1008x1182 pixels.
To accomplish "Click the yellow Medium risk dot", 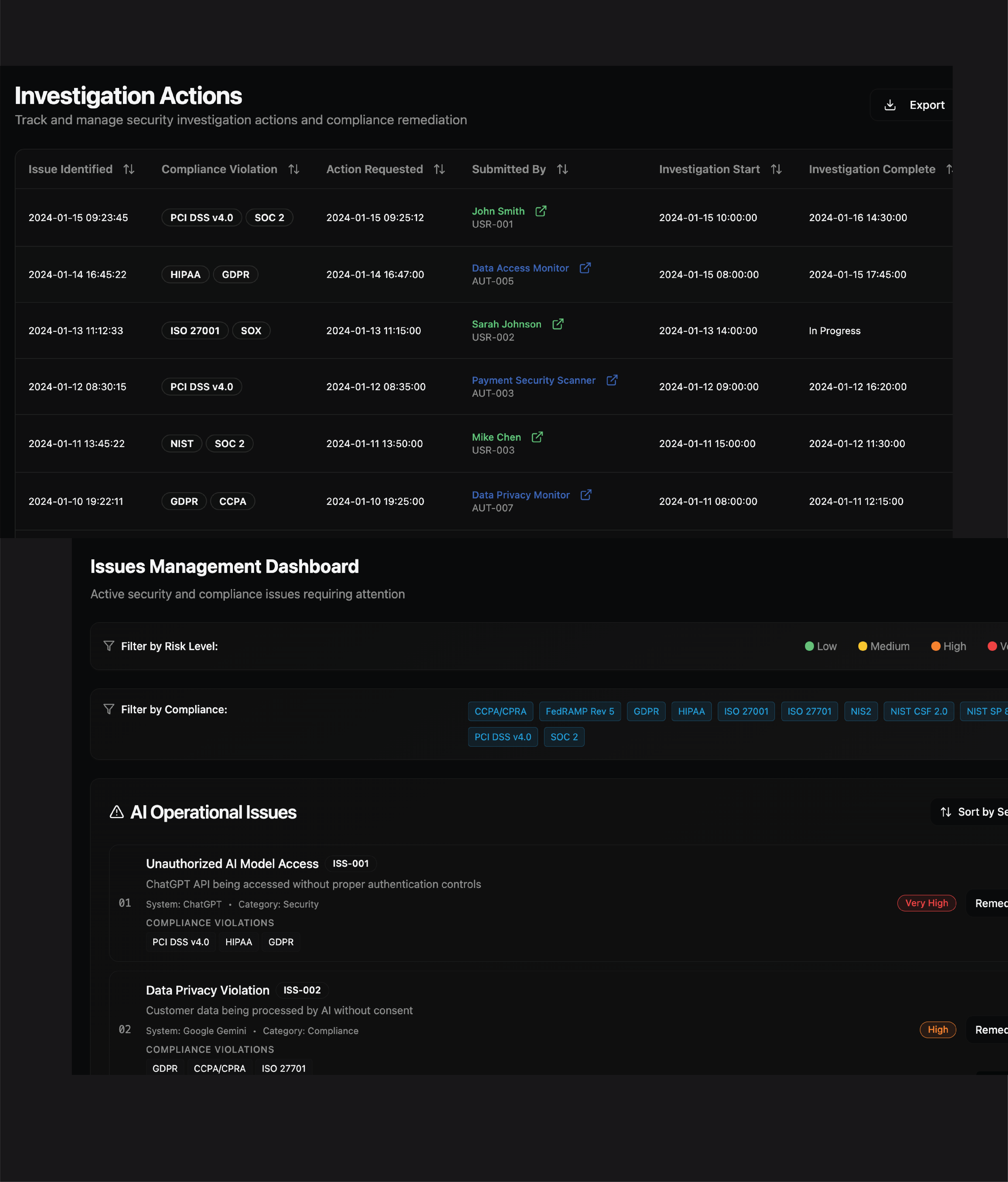I will pyautogui.click(x=863, y=646).
